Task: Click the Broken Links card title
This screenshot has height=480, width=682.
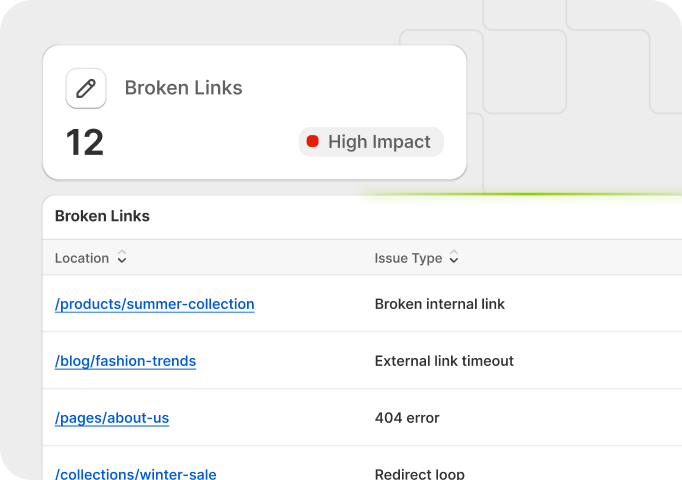Action: [183, 88]
